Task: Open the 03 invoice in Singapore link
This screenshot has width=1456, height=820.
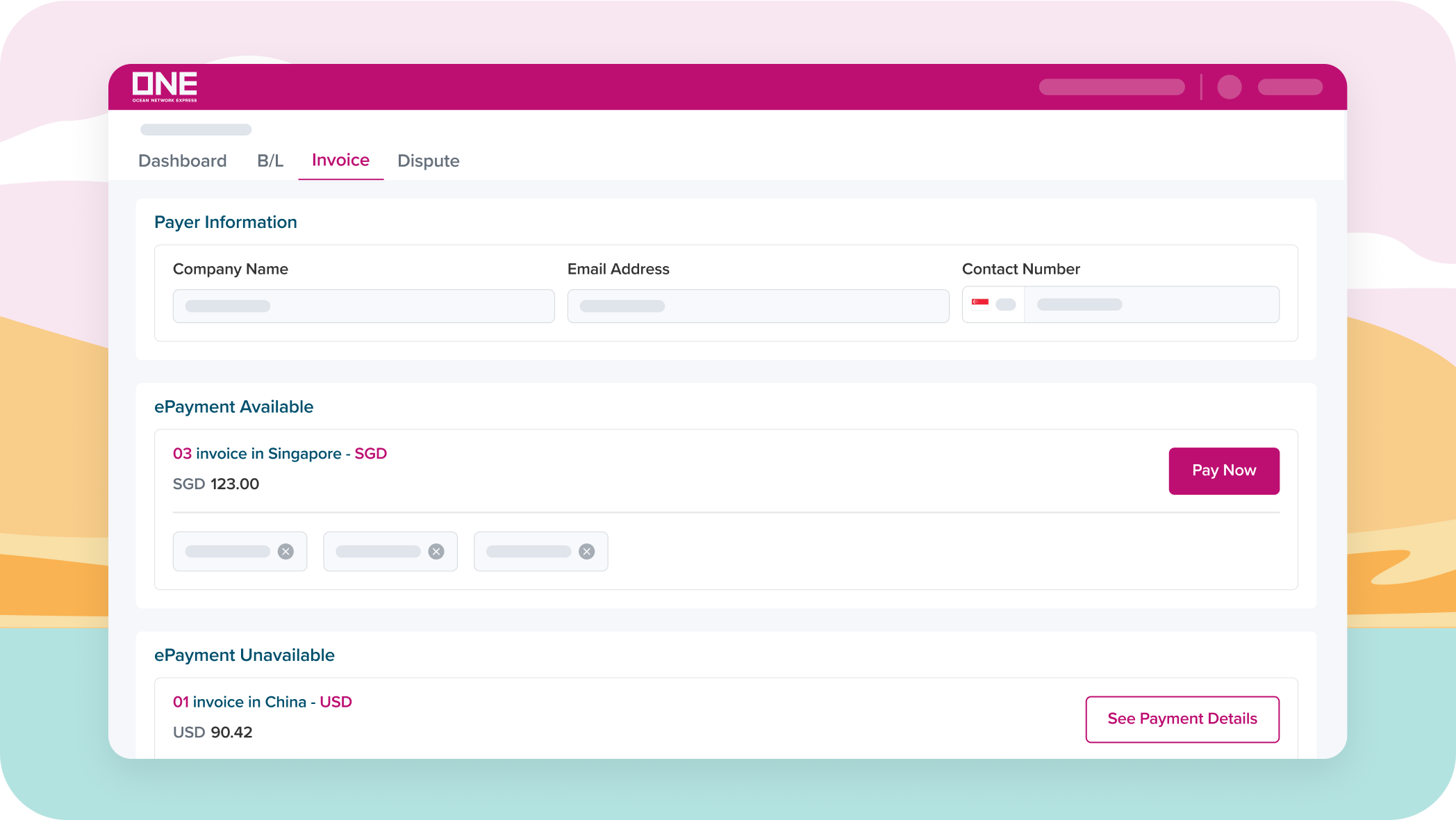Action: (x=279, y=453)
